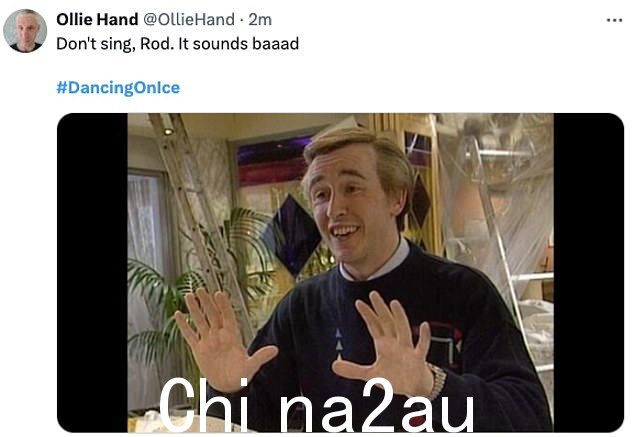Open the attached meme image
Image resolution: width=634 pixels, height=437 pixels.
340,273
